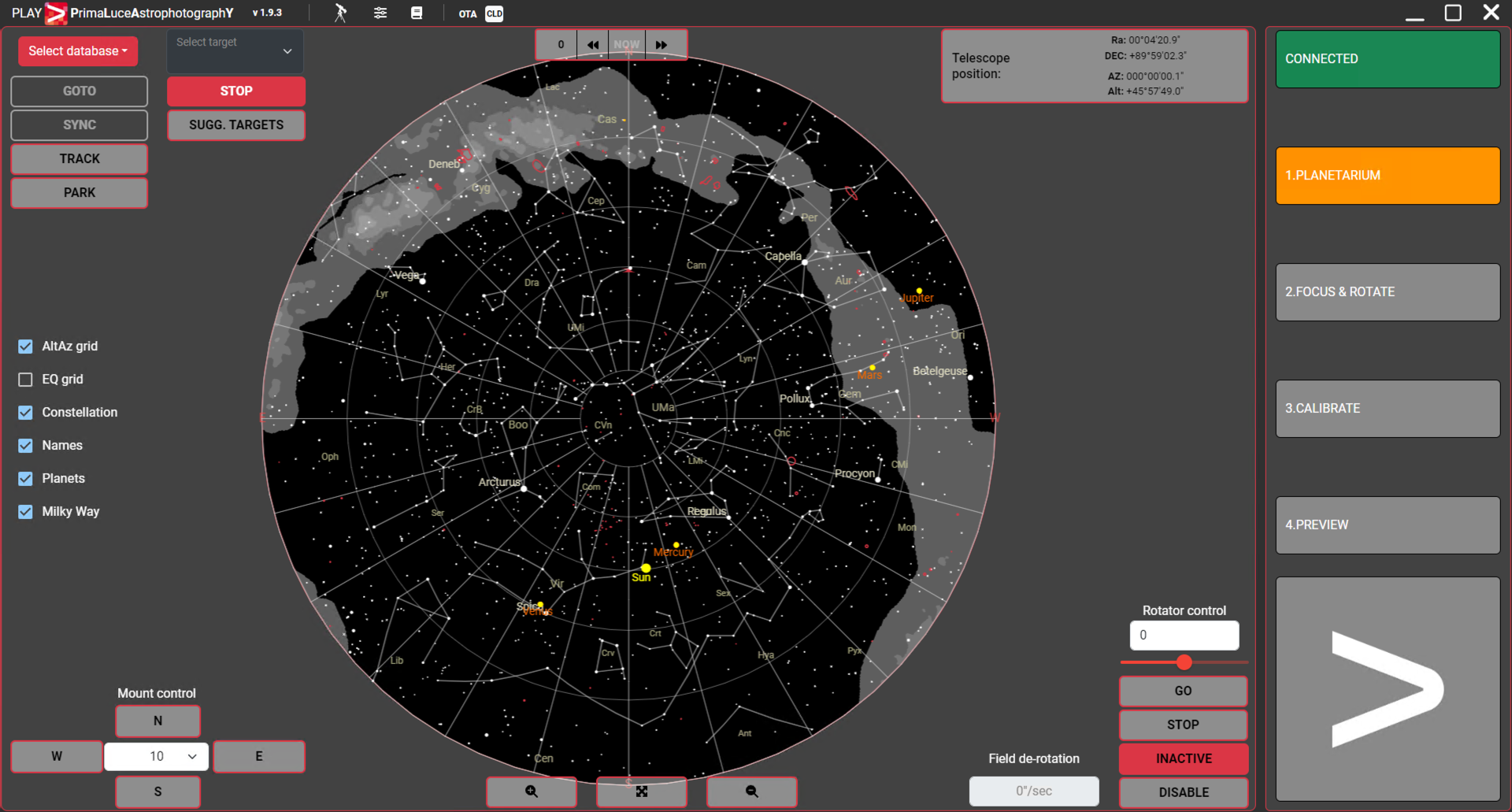Switch to 1.PLANETARIUM tab
The width and height of the screenshot is (1512, 812).
(1388, 176)
